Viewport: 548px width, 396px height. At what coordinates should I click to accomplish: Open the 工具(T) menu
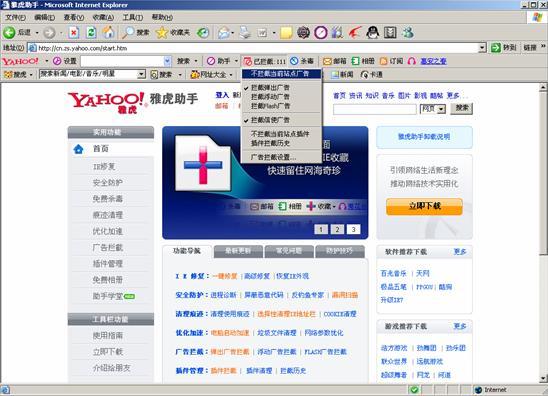132,17
